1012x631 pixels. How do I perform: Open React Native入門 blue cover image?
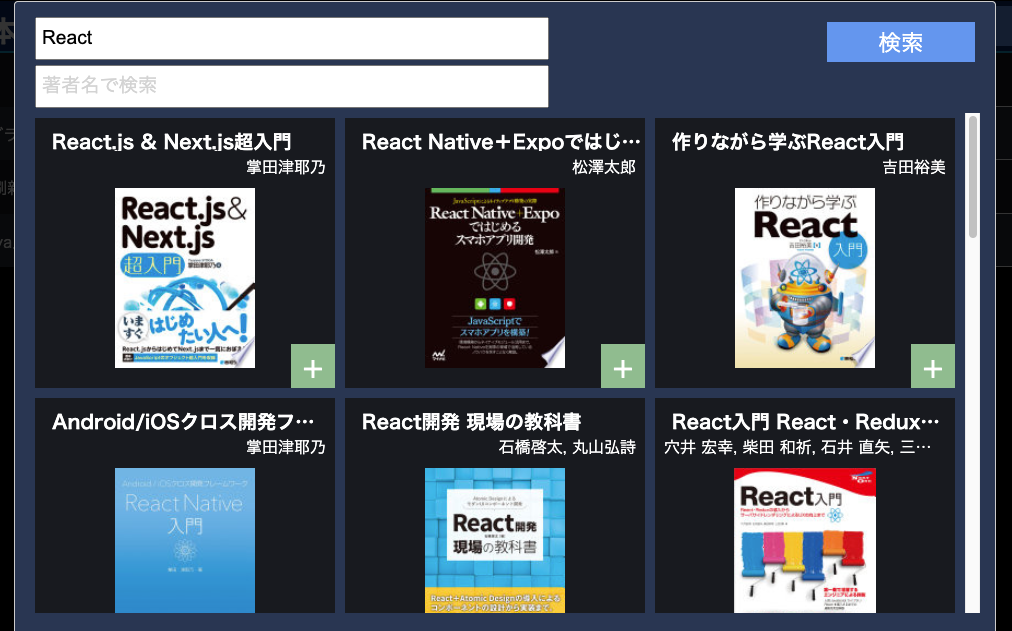185,540
